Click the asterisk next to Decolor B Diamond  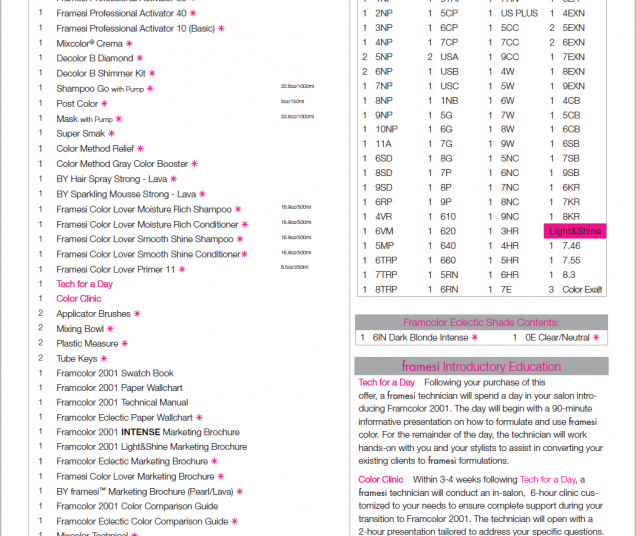[140, 59]
